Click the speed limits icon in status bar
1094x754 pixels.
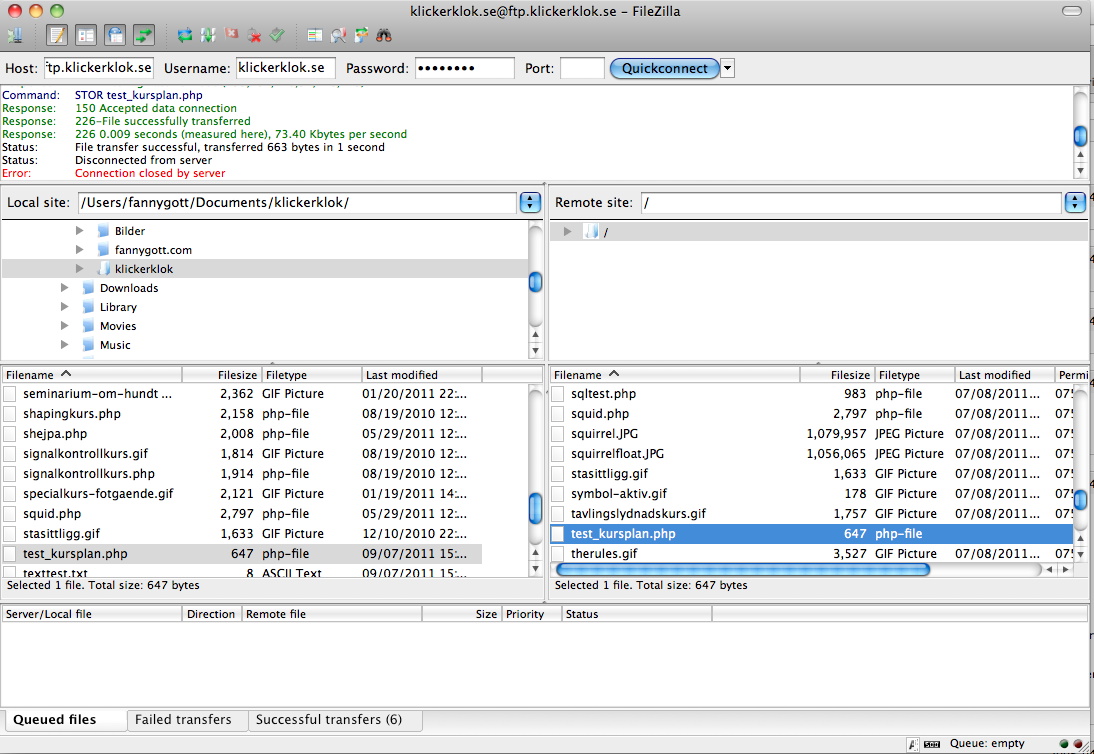coord(932,744)
